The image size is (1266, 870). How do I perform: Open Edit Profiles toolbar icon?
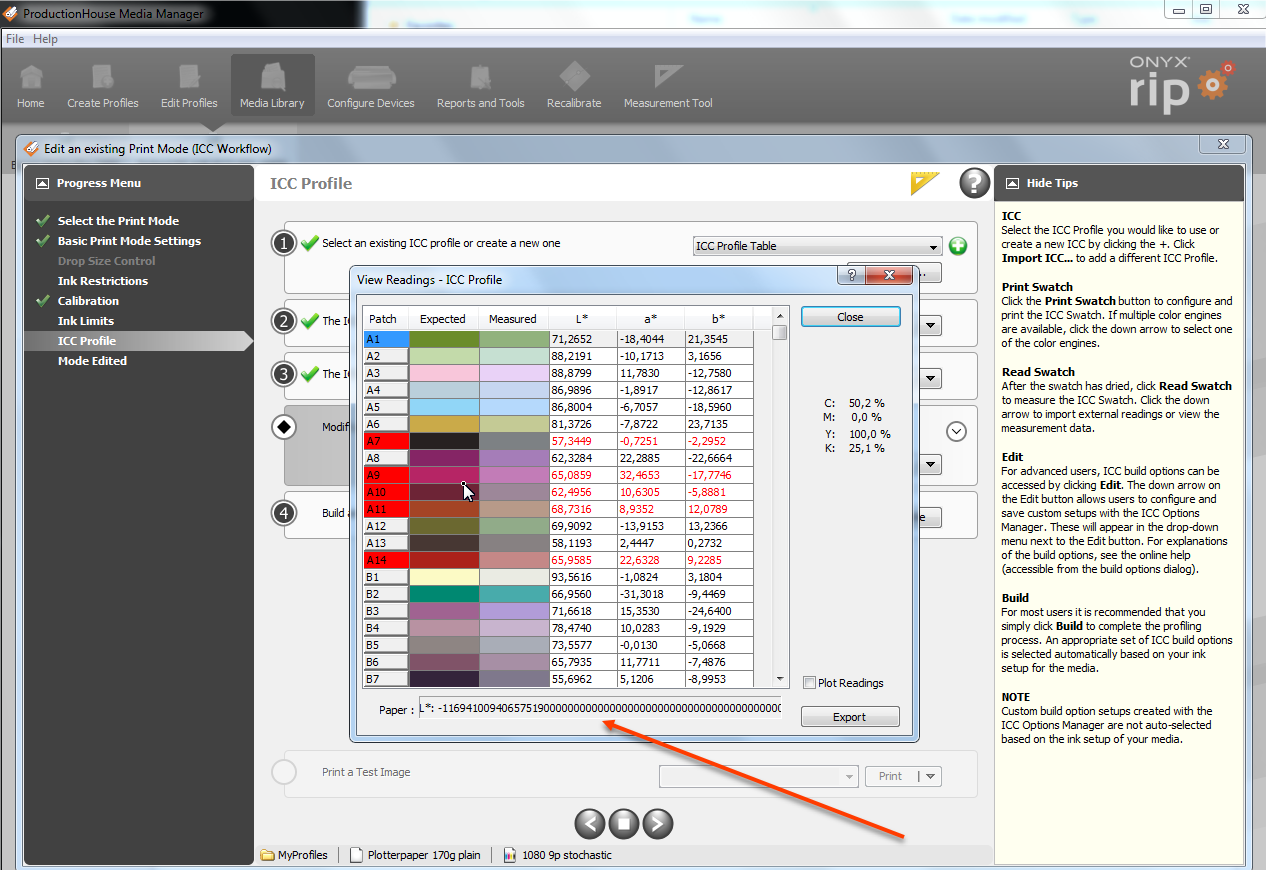(x=189, y=86)
